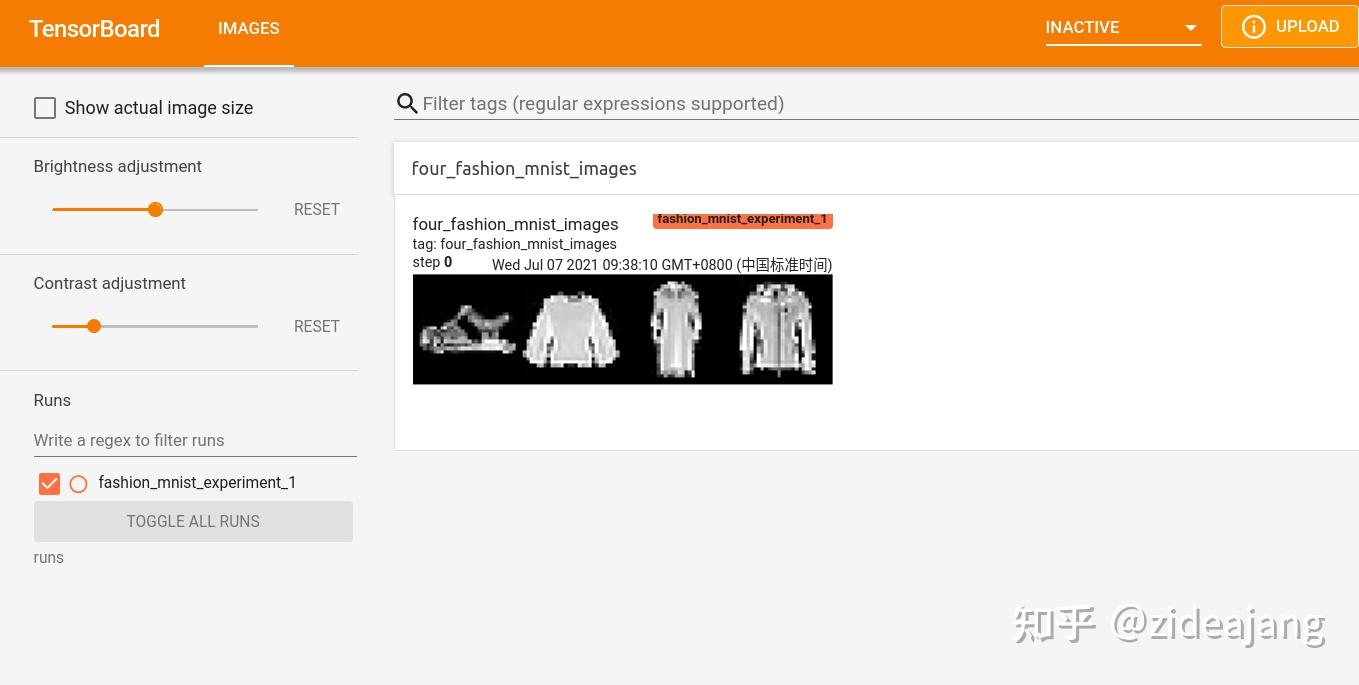Click the info icon on Upload button
The image size is (1359, 685).
tap(1253, 27)
